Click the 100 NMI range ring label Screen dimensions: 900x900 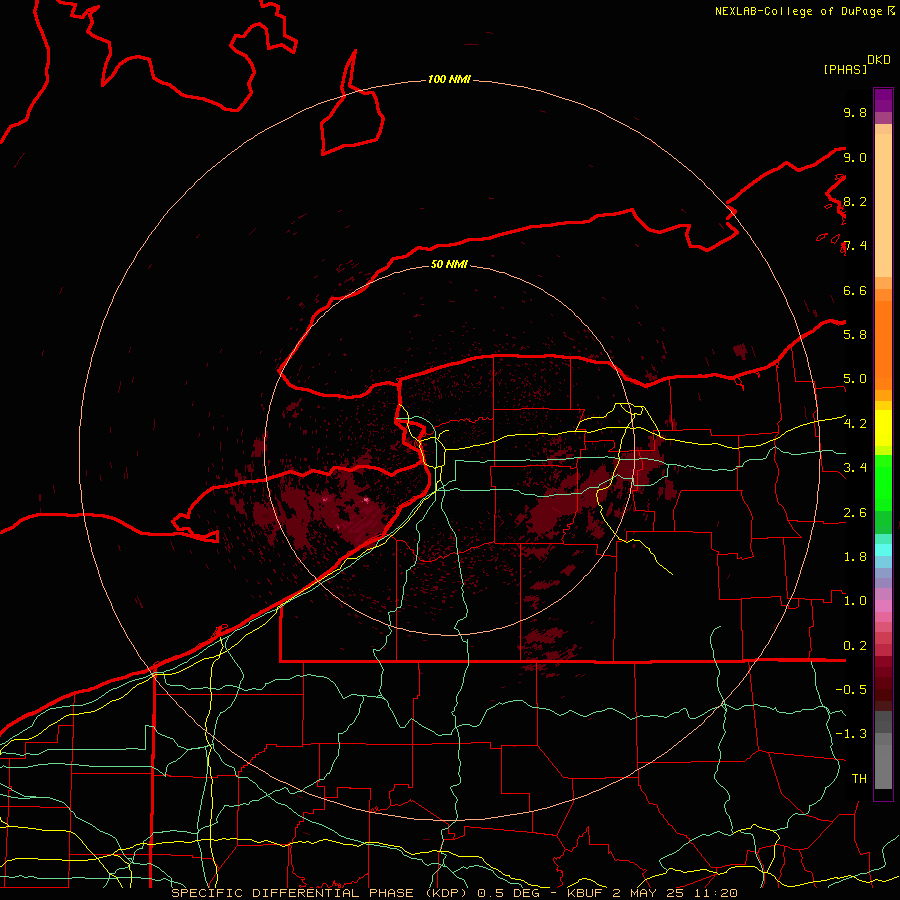[x=449, y=79]
